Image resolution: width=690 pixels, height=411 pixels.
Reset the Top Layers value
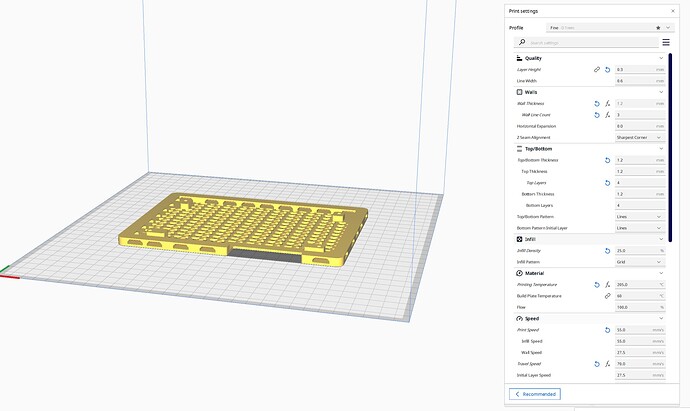607,183
